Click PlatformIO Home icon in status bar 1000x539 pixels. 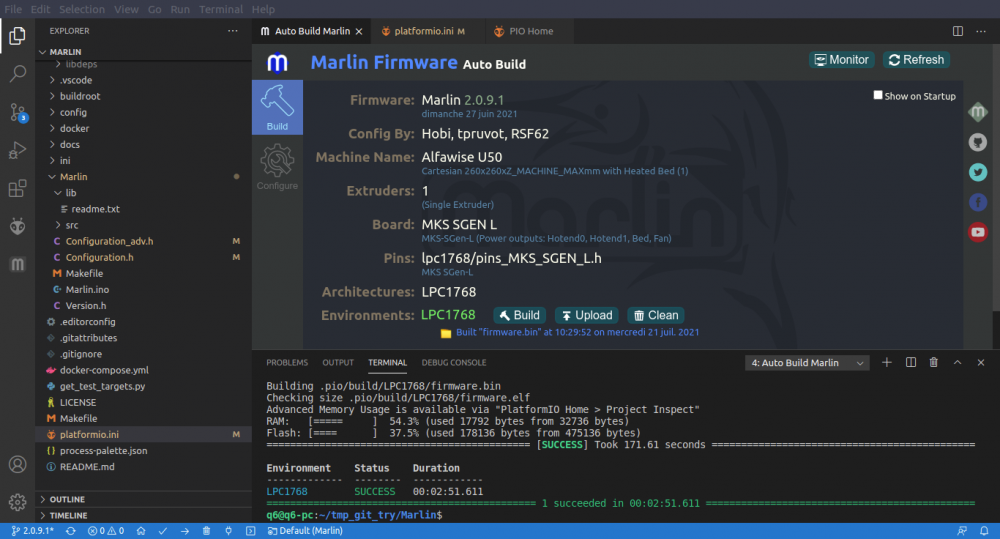[x=141, y=531]
